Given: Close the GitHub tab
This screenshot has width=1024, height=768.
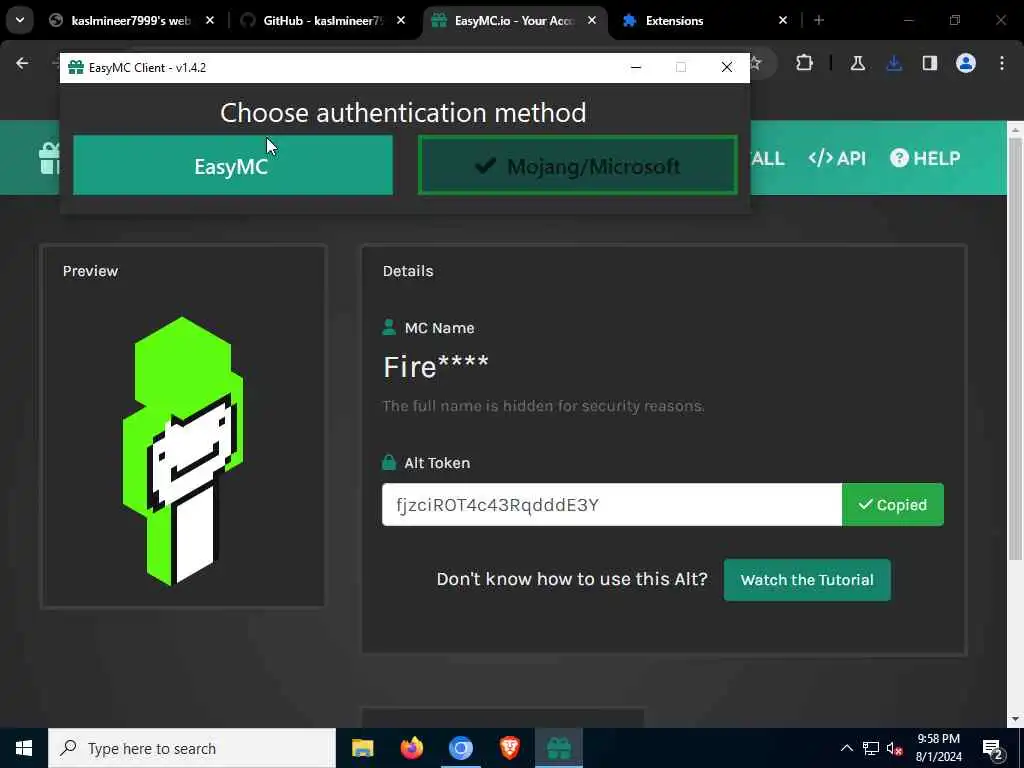Looking at the screenshot, I should (x=401, y=21).
